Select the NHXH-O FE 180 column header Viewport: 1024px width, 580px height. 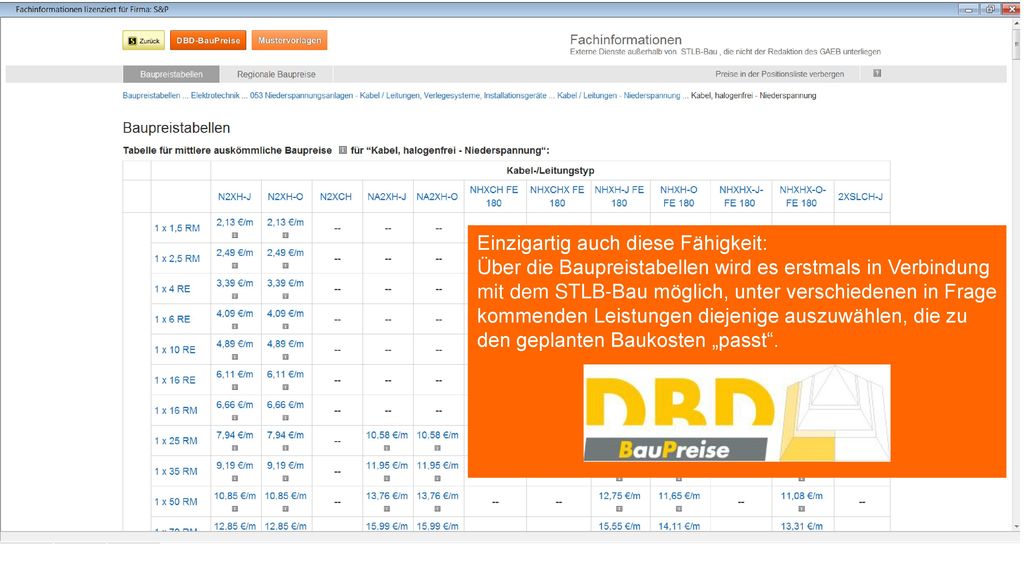[x=679, y=197]
